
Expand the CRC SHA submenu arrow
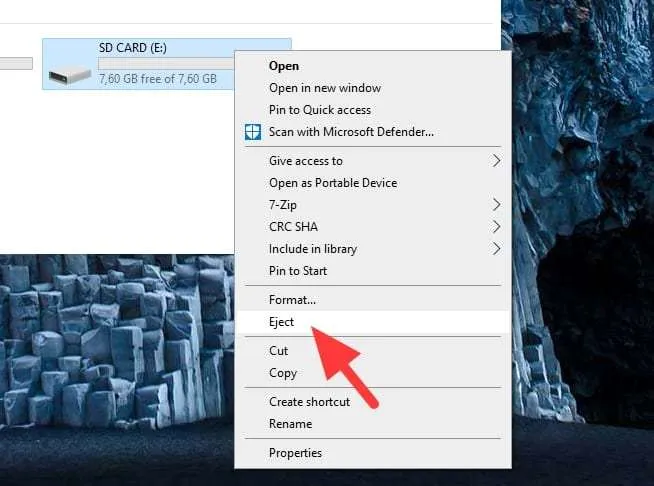496,227
